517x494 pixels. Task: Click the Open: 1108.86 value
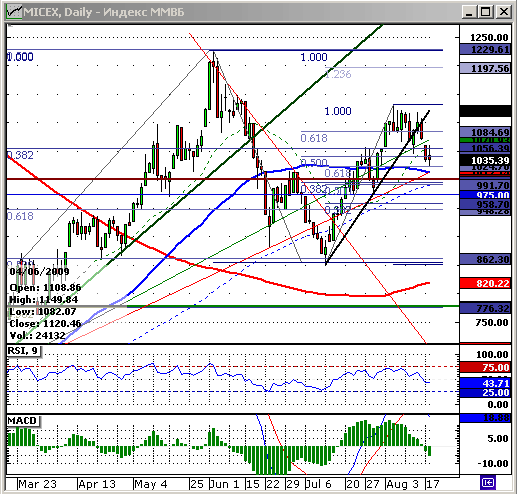(45, 287)
